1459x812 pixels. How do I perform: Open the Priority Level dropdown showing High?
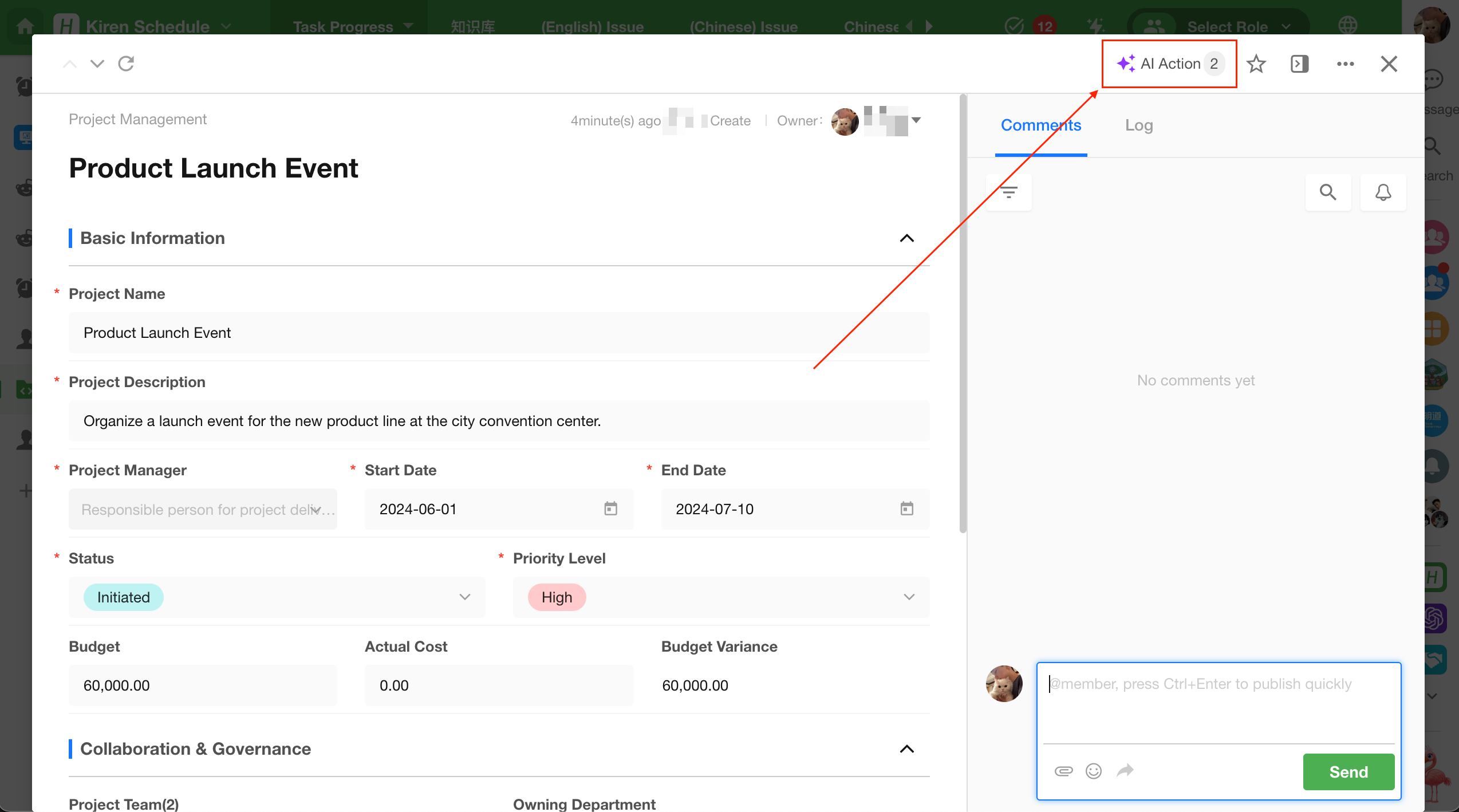(720, 597)
